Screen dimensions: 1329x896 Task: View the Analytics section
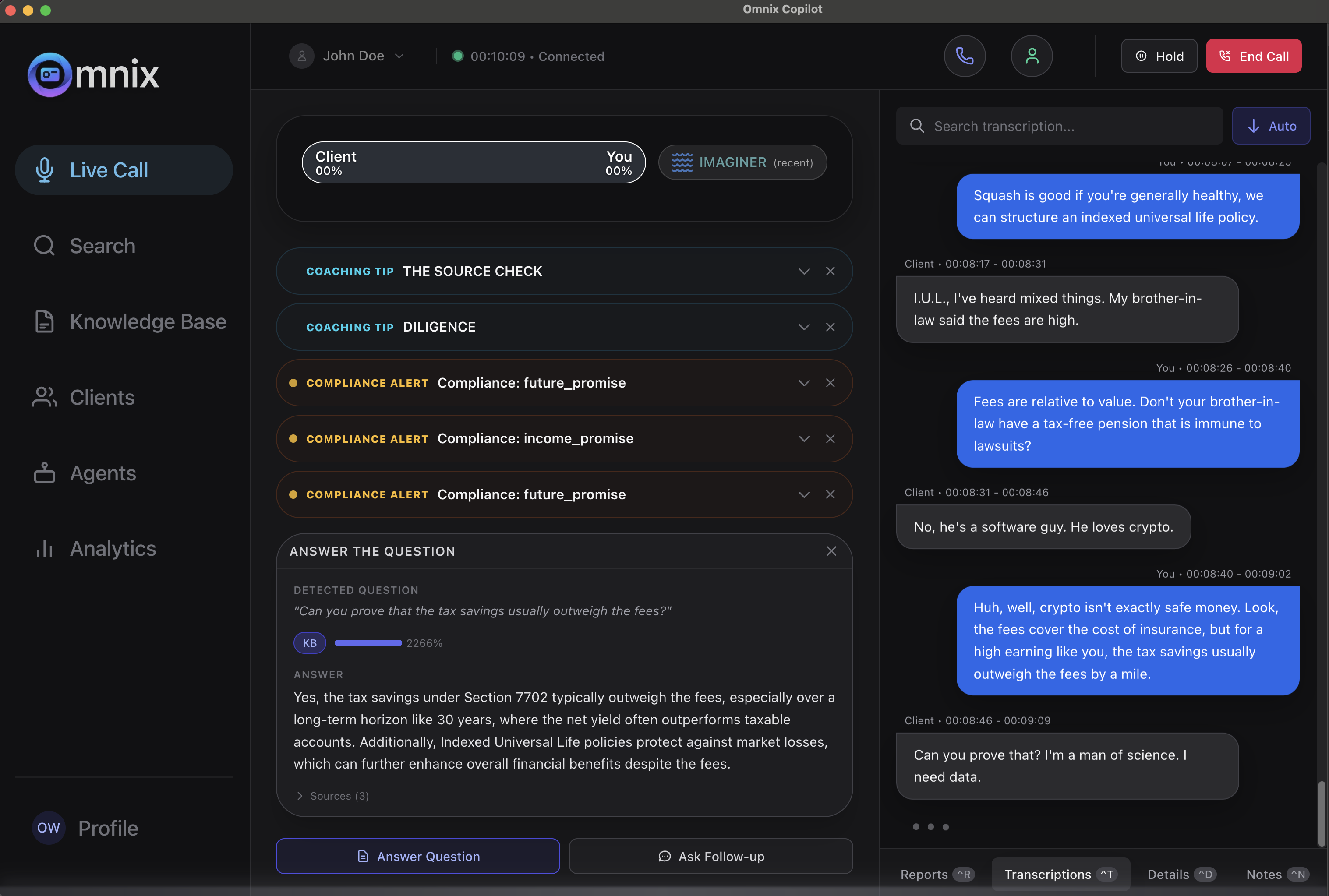pyautogui.click(x=112, y=548)
